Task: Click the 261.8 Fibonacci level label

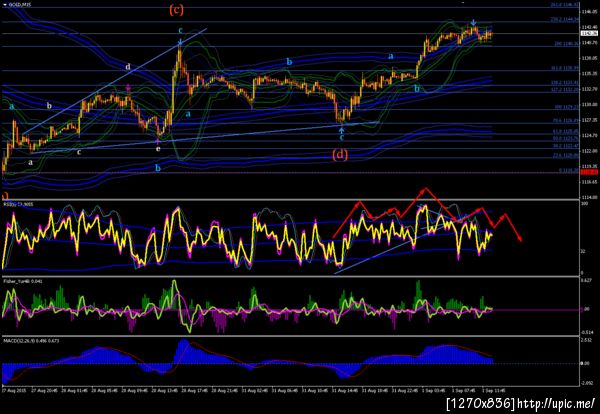Action: [x=564, y=5]
